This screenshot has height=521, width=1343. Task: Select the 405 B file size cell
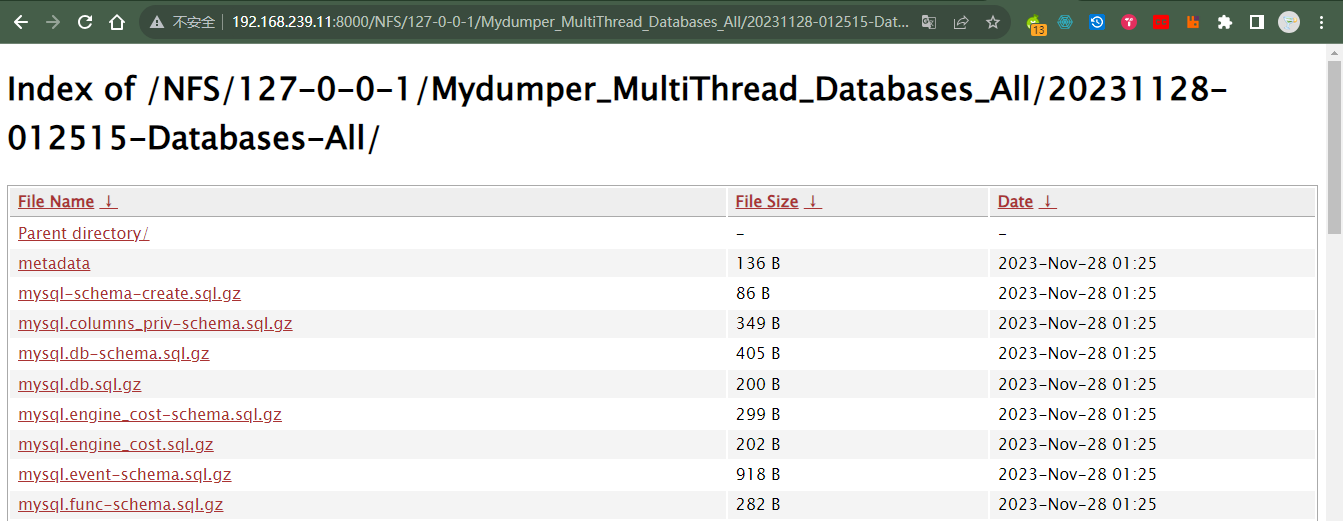[758, 354]
